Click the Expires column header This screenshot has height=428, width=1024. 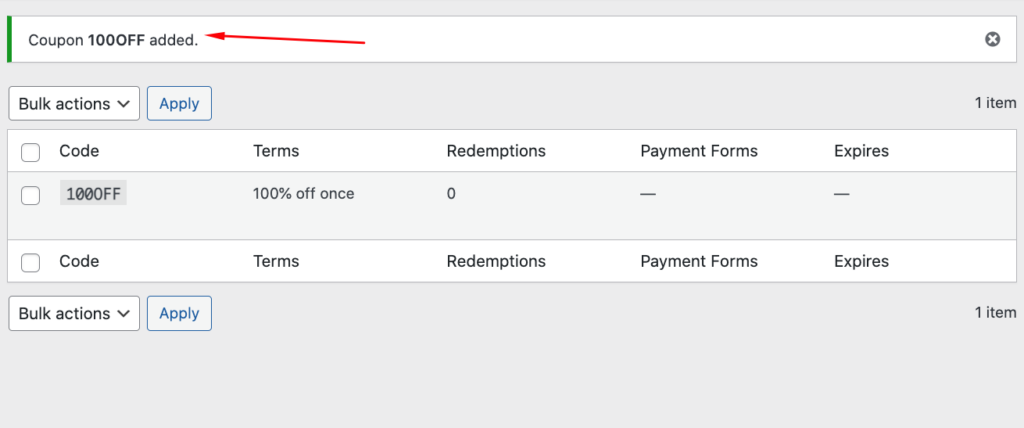(x=861, y=151)
